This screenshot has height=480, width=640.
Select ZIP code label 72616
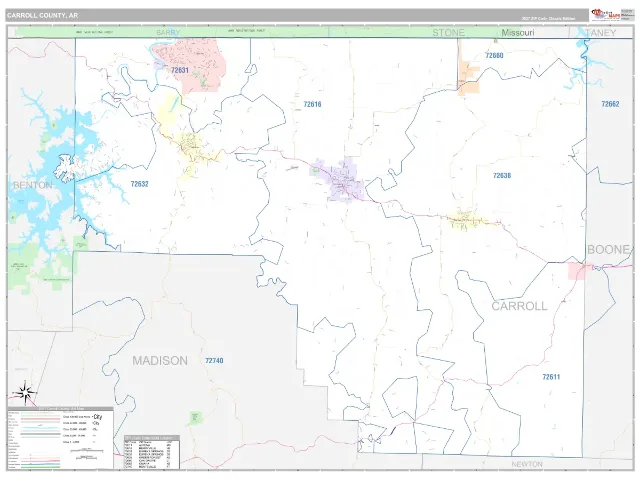pos(312,104)
